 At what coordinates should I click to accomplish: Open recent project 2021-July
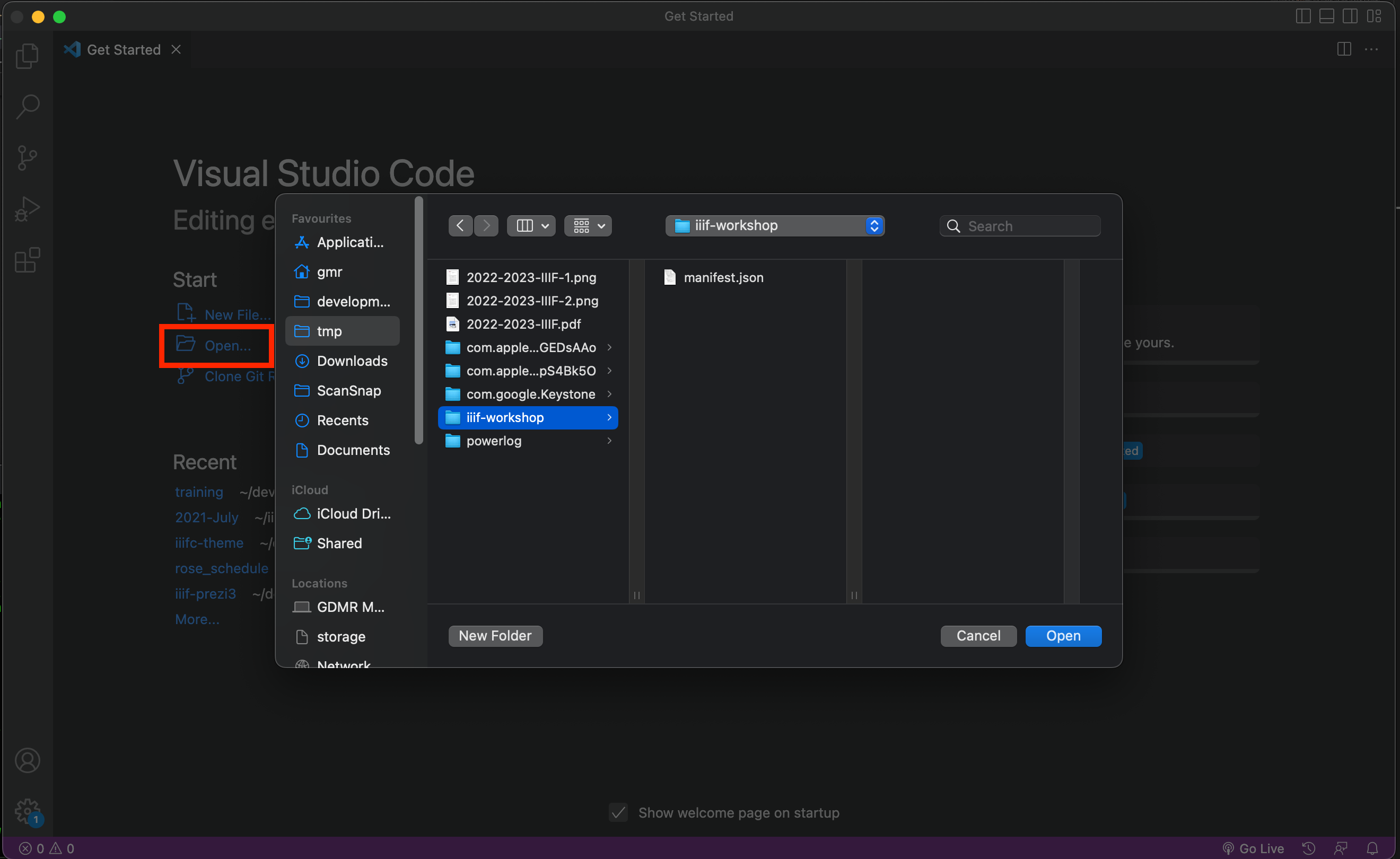pyautogui.click(x=206, y=518)
